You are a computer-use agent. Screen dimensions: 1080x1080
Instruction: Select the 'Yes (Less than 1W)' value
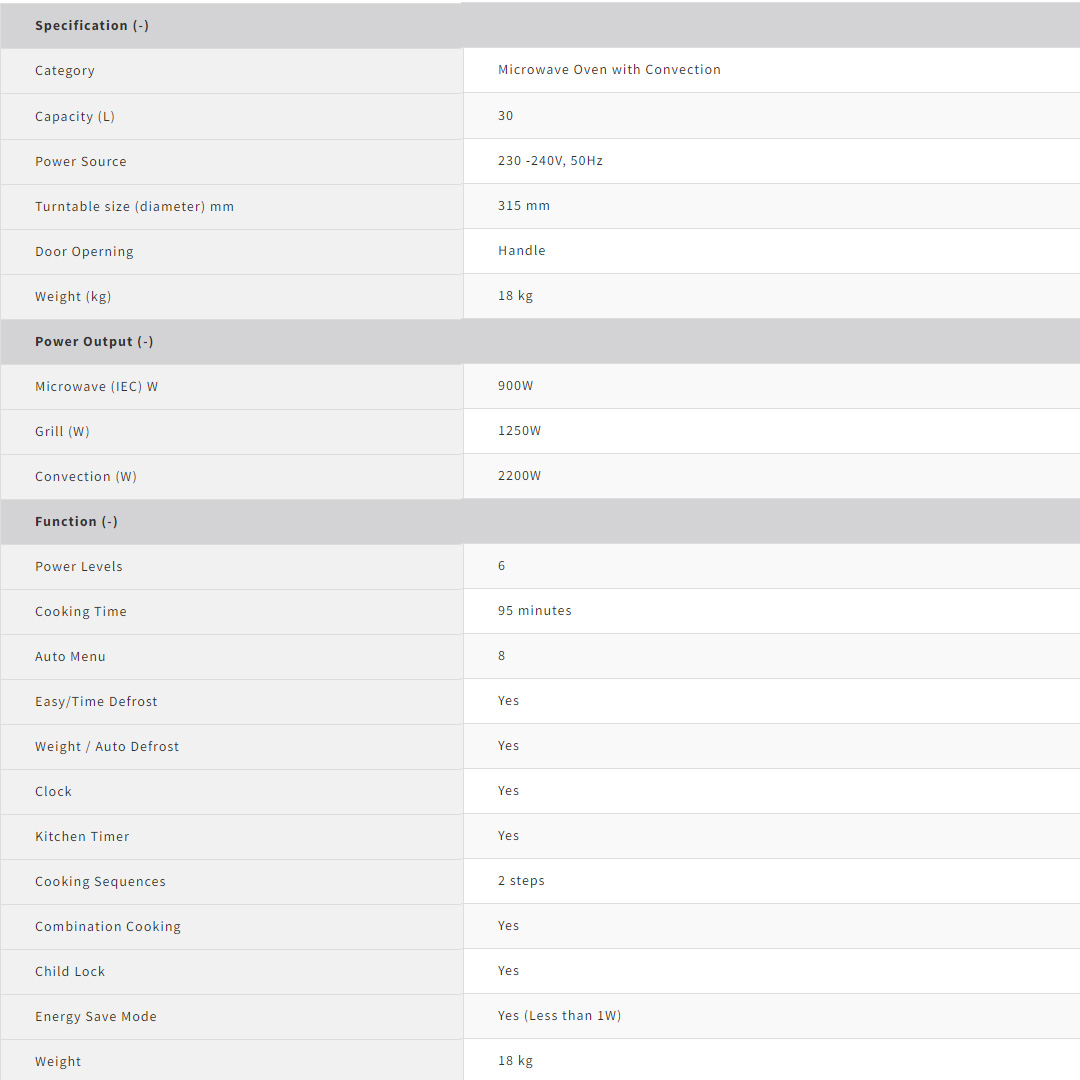pos(559,1015)
